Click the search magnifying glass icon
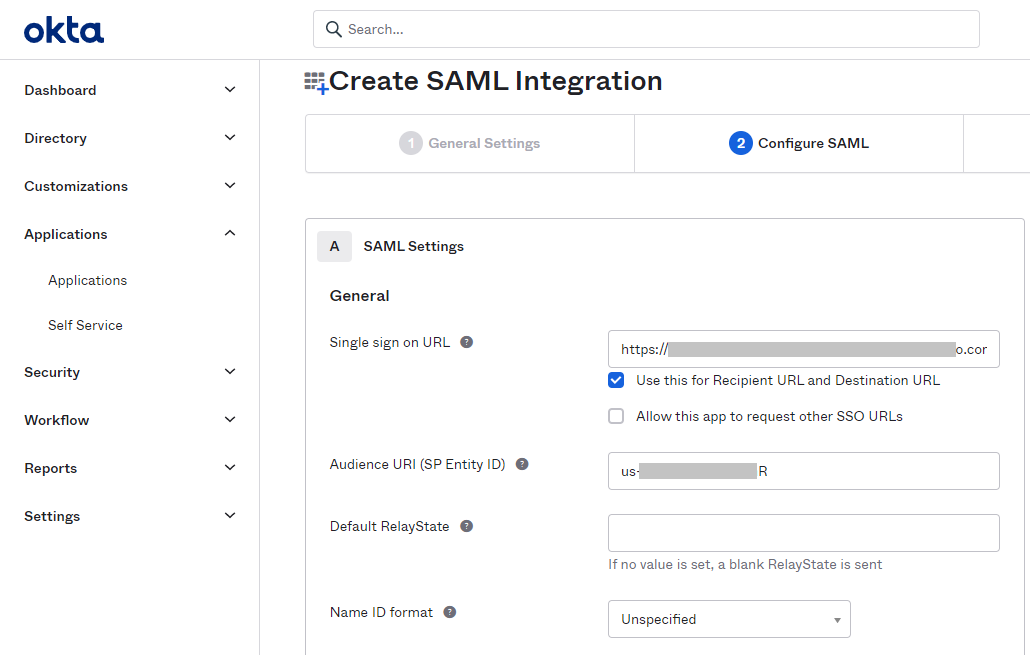1030x655 pixels. pos(333,29)
